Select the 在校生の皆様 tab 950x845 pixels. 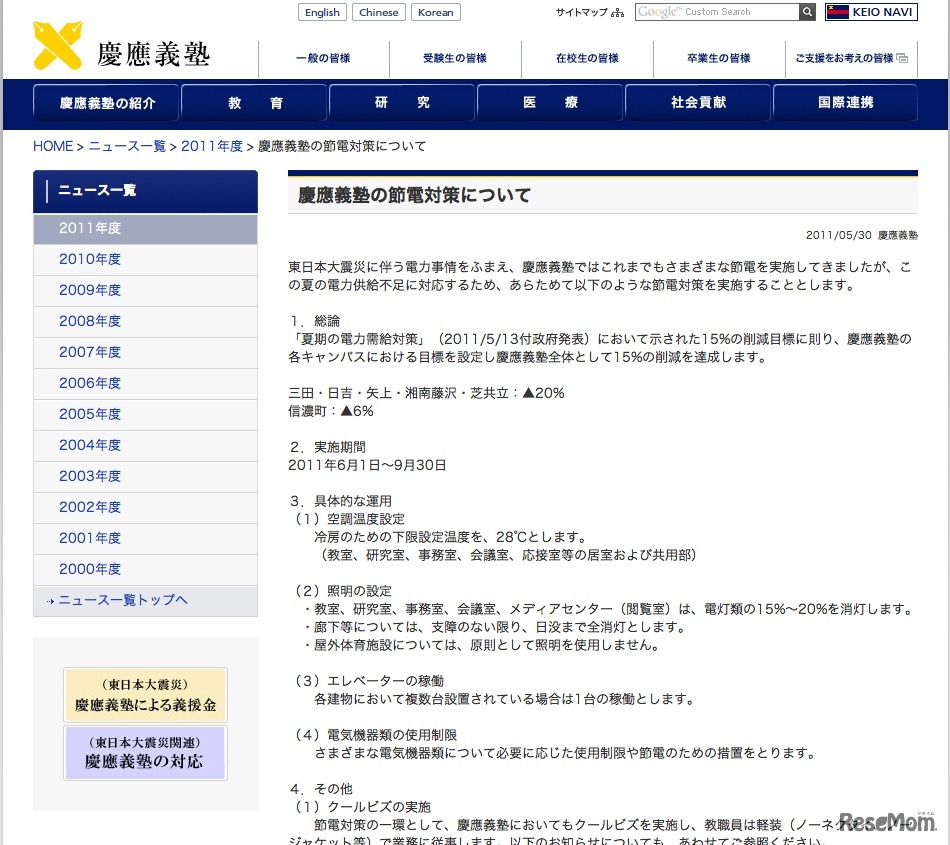click(x=587, y=59)
